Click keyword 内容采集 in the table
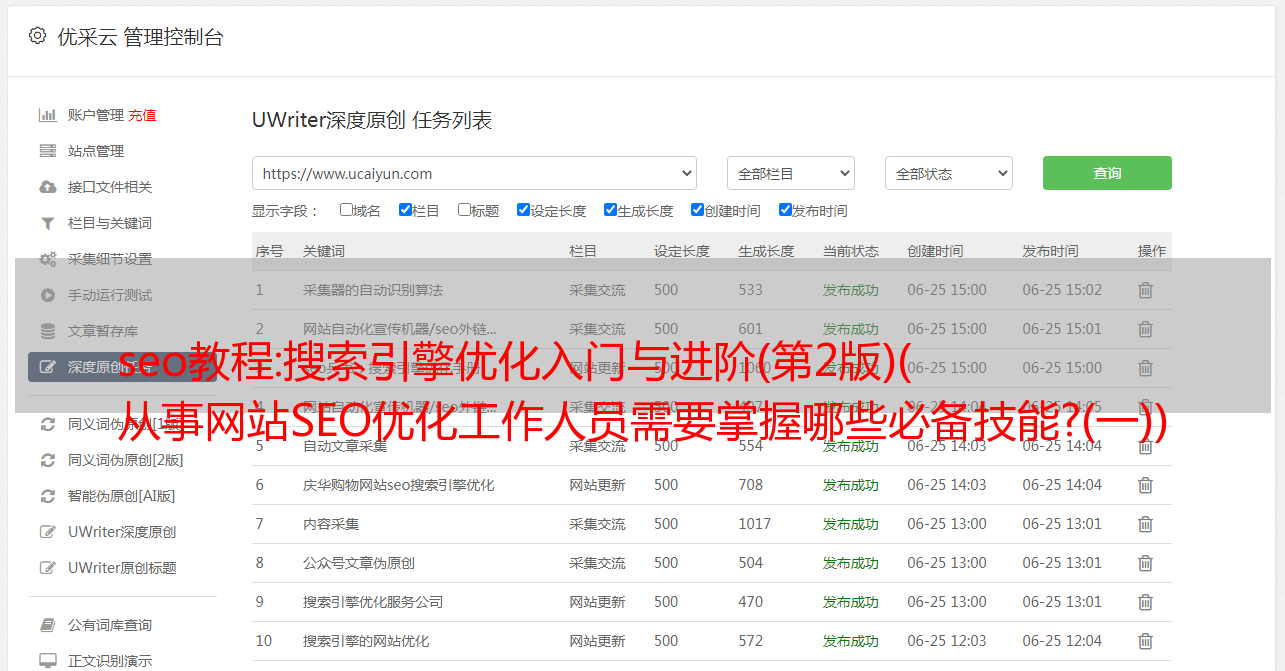 pos(331,524)
